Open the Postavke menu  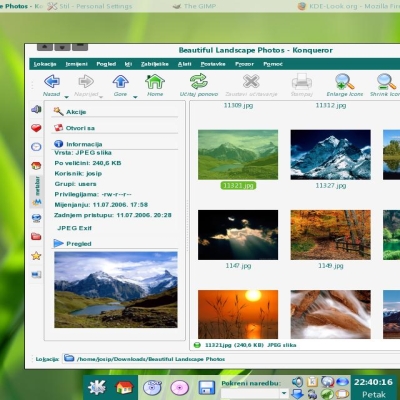click(x=213, y=64)
